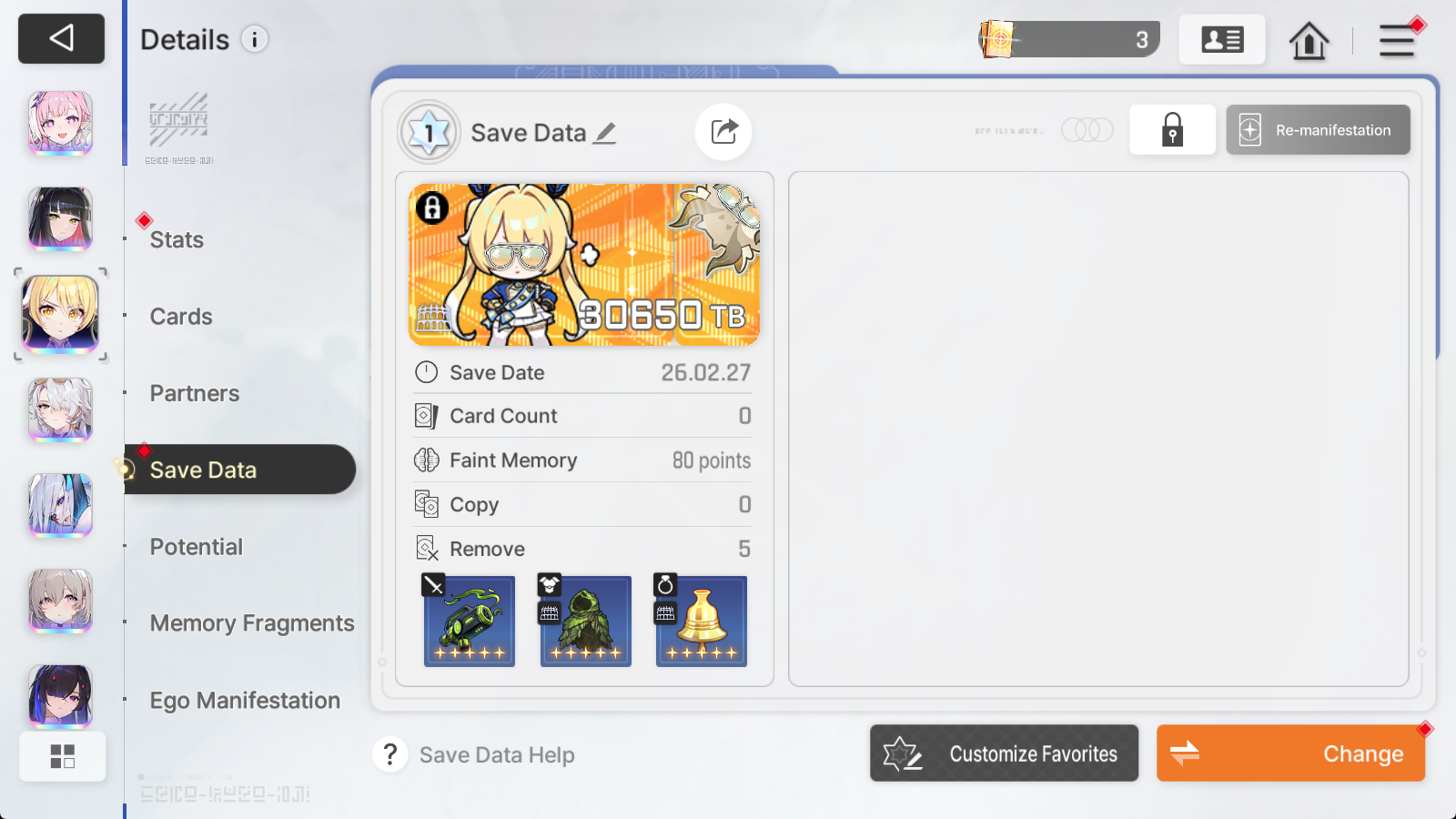Toggle the save data lock button
Screen dimensions: 1456x819
point(1172,129)
